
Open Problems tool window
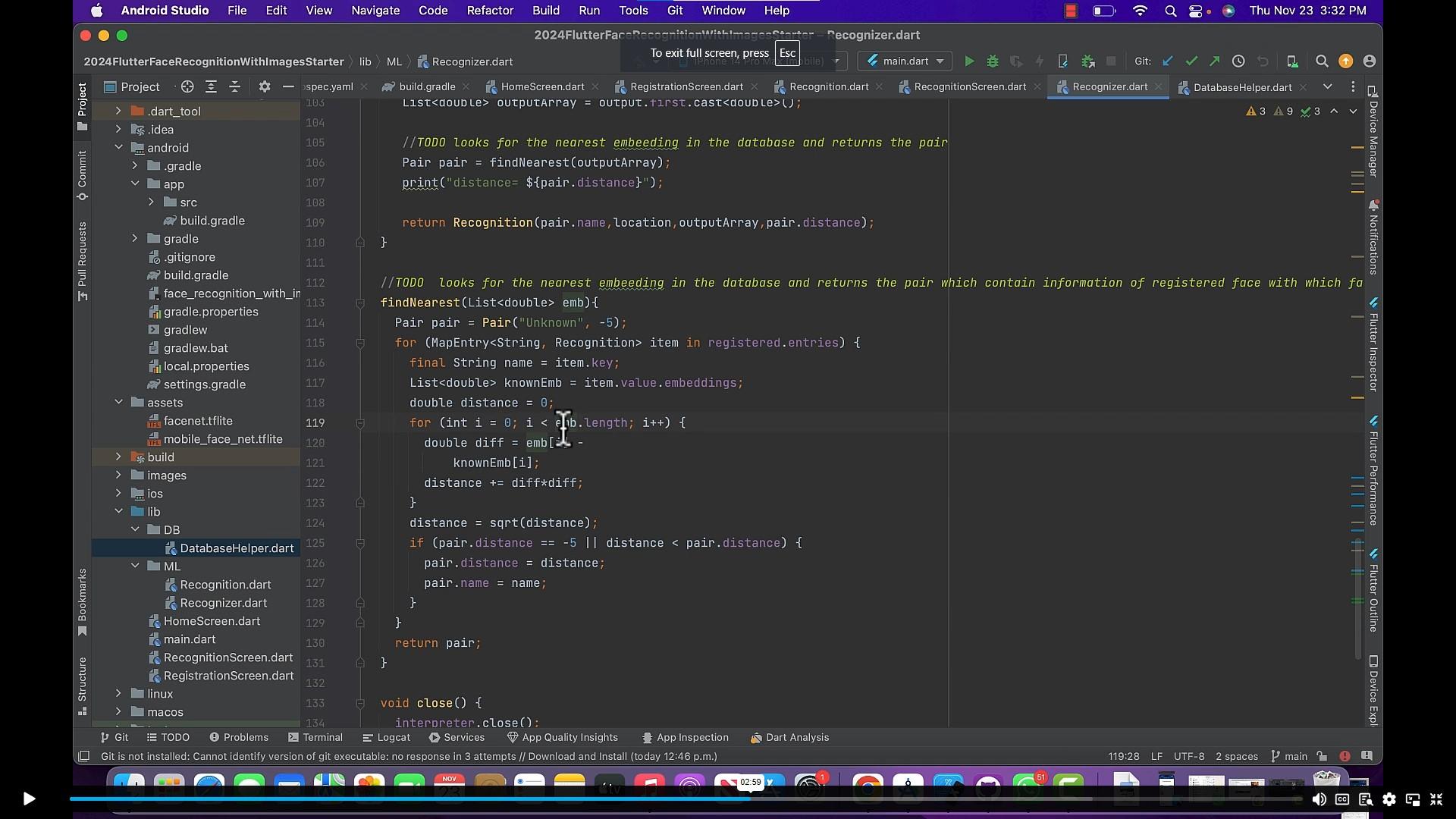click(x=239, y=737)
